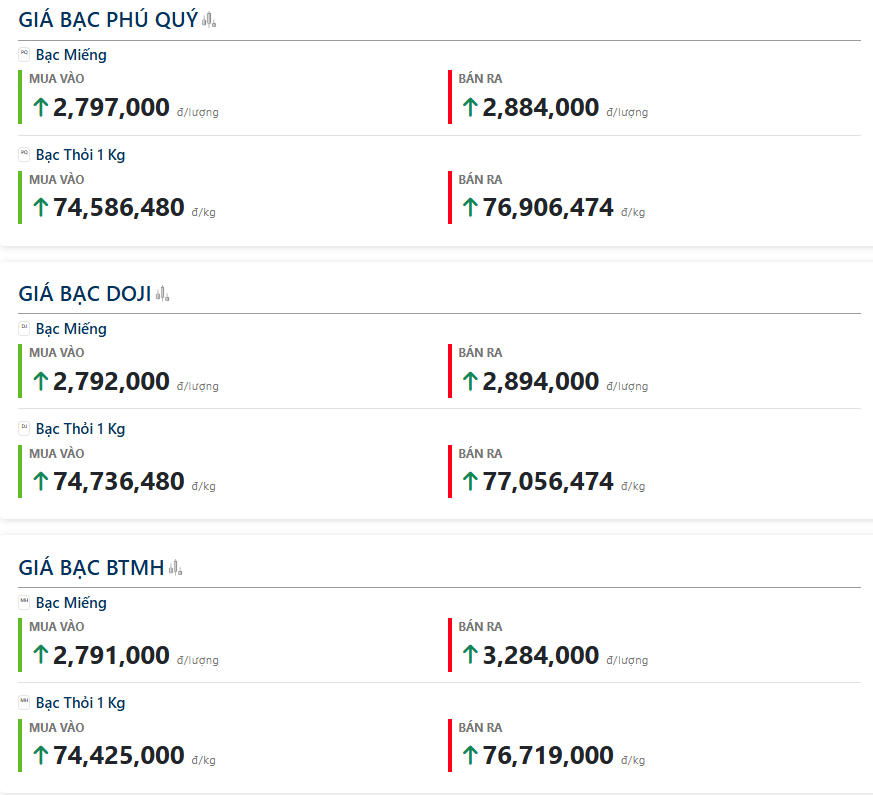Open the GIÁ BẠC PHÚ QUÝ heading
Screen dimensions: 873x795
click(x=108, y=20)
